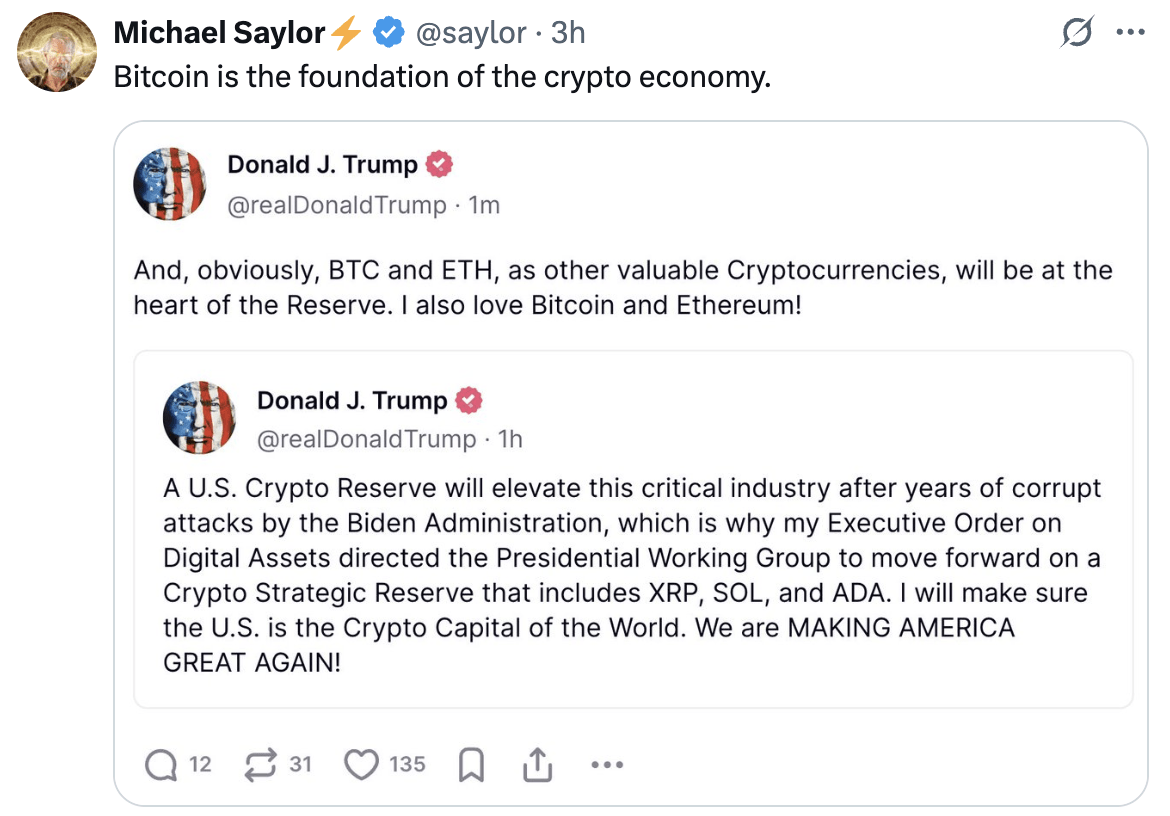Click verified badge on the 1m Trump post
1170x816 pixels.
(439, 164)
